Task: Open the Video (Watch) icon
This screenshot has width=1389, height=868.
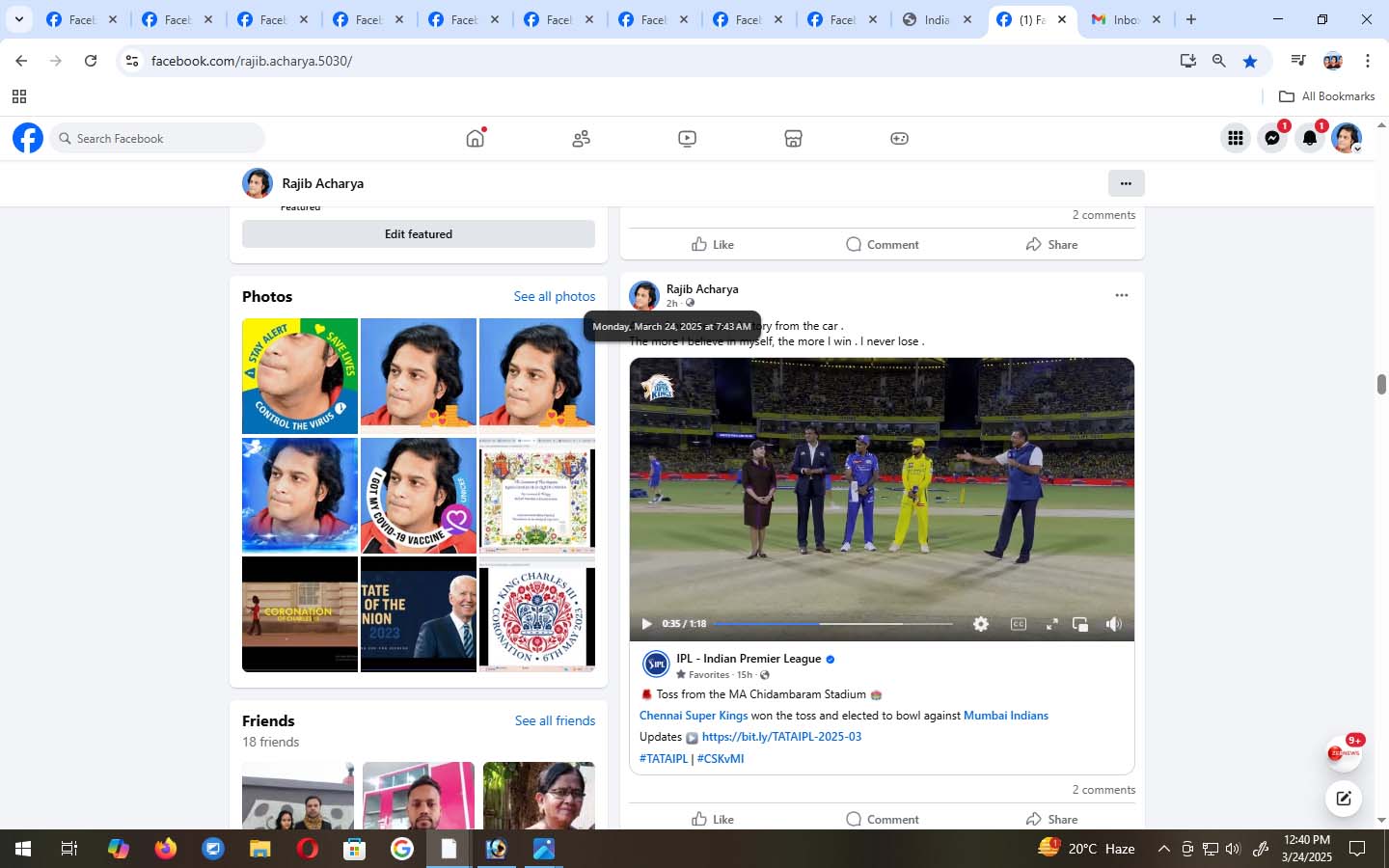Action: tap(687, 139)
